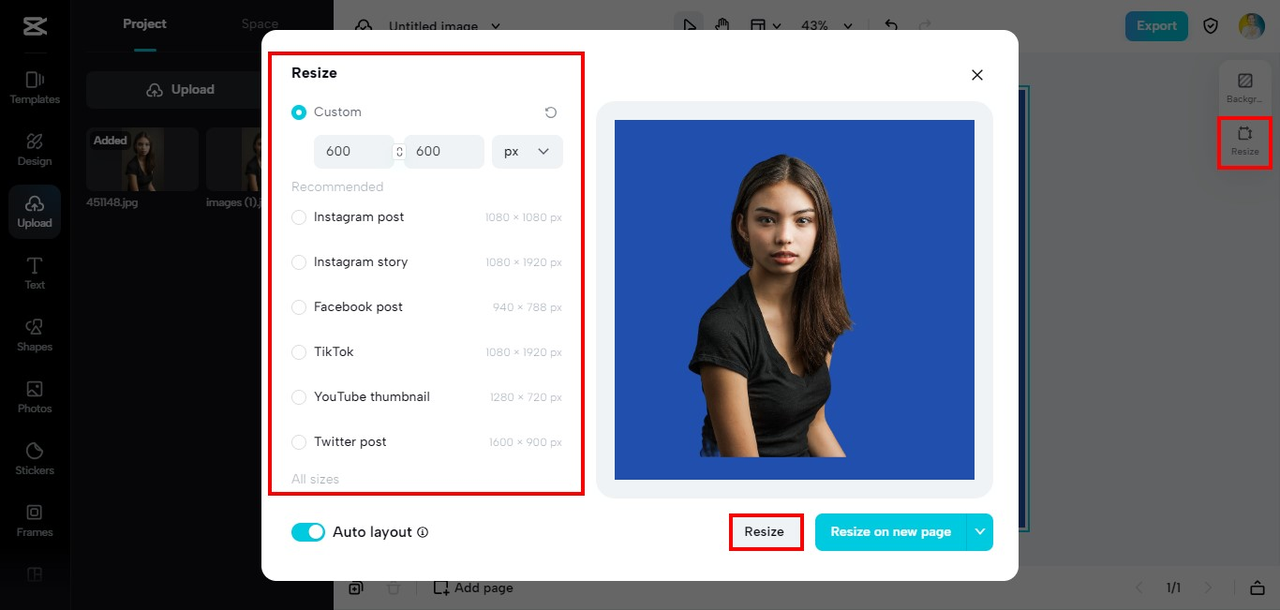Open the Untitled image name dropdown

tap(445, 26)
